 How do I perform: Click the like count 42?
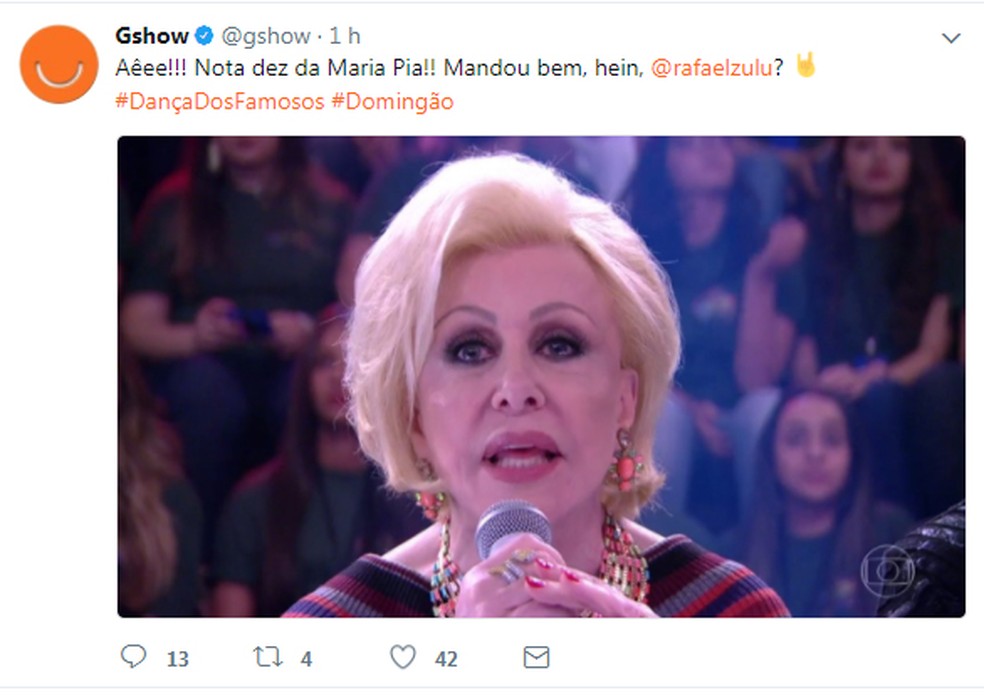[x=446, y=659]
